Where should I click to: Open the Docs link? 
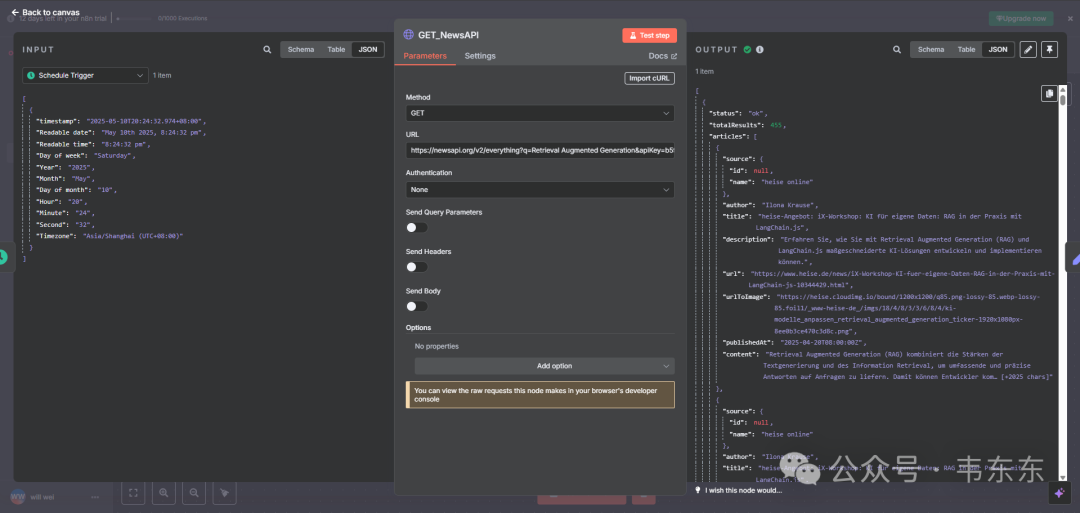pos(663,56)
